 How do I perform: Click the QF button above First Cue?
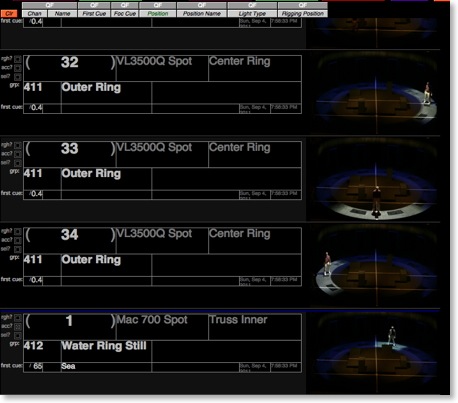94,5
